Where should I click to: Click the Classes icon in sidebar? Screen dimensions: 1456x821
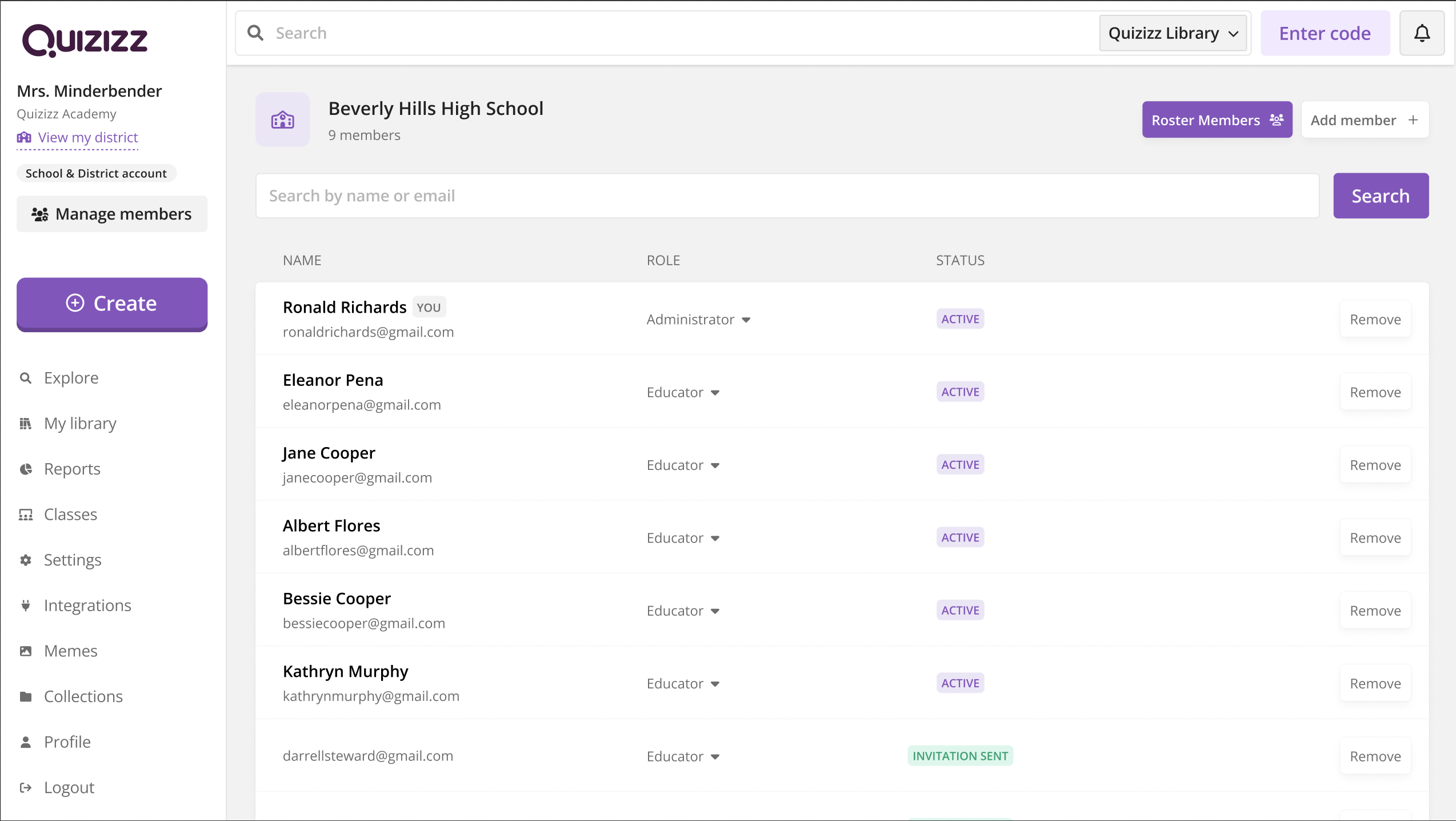pos(26,515)
